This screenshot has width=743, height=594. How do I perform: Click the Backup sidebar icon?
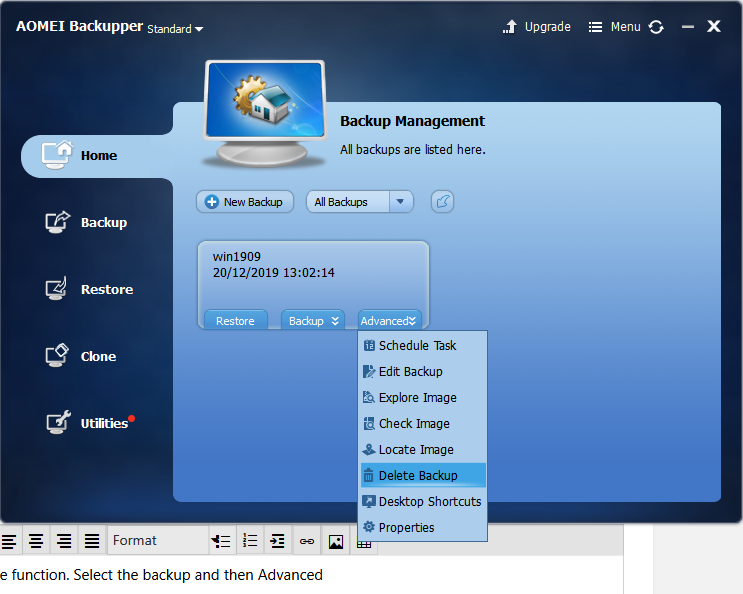[57, 222]
